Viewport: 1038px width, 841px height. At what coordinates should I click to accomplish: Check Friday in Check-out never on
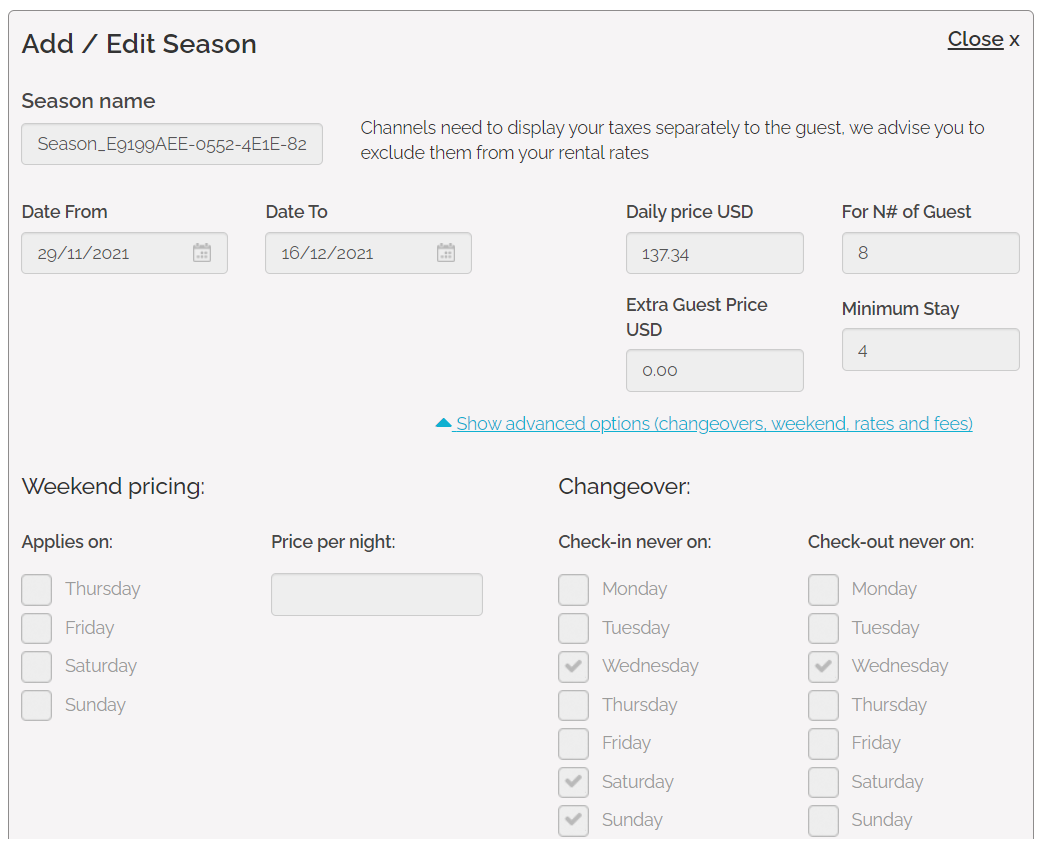(x=824, y=744)
